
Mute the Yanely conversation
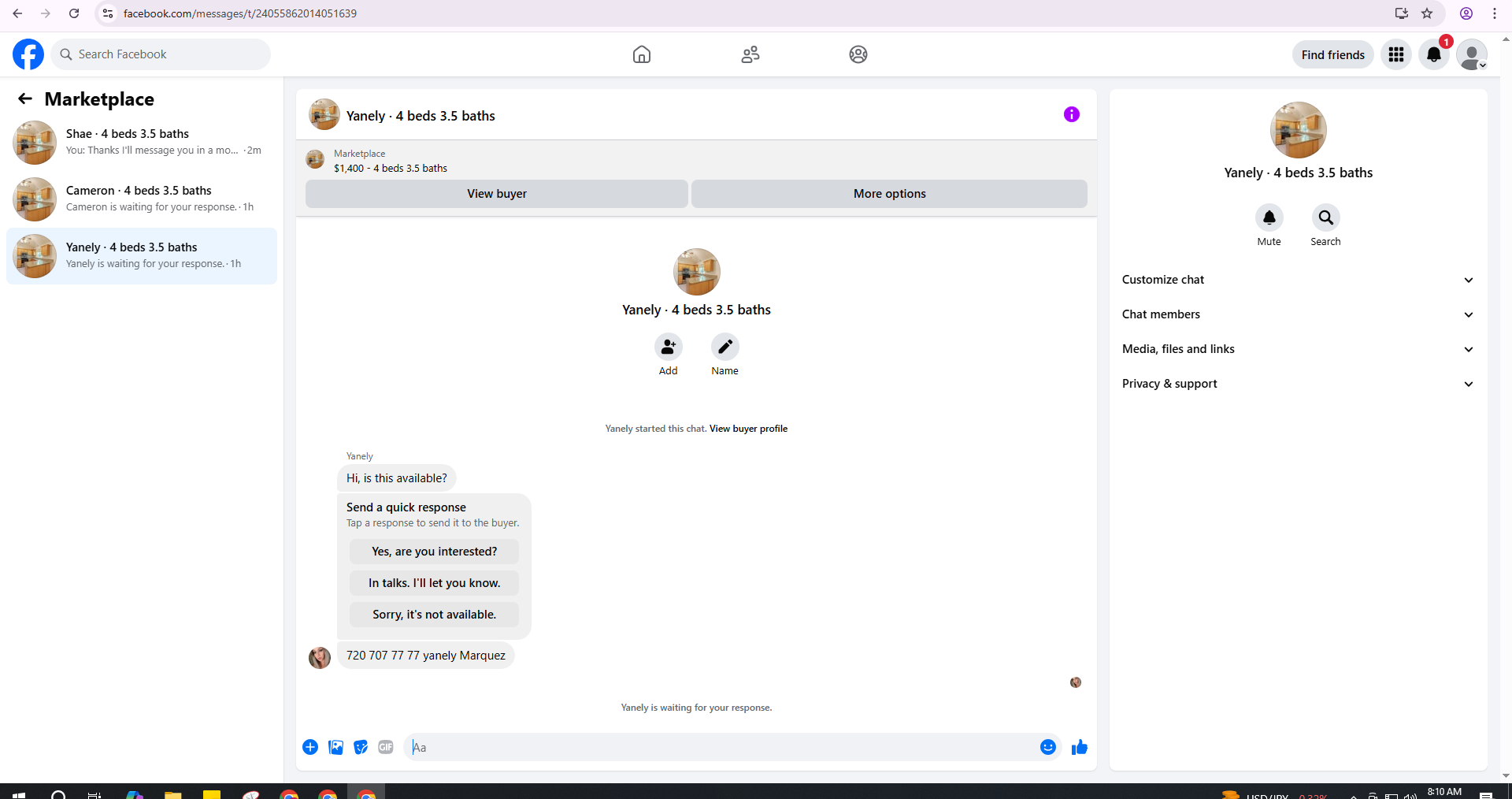click(x=1269, y=217)
